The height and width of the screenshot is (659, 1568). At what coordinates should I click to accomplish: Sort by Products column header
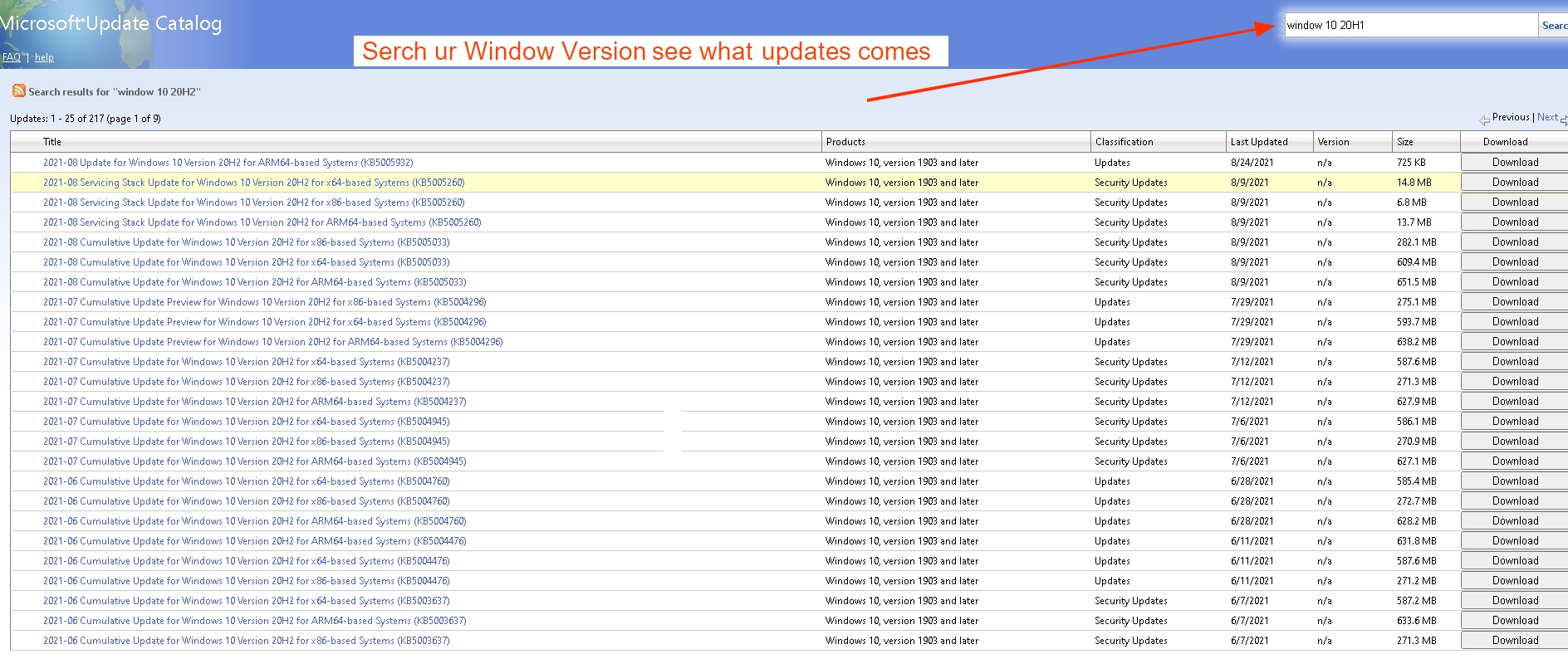(845, 142)
